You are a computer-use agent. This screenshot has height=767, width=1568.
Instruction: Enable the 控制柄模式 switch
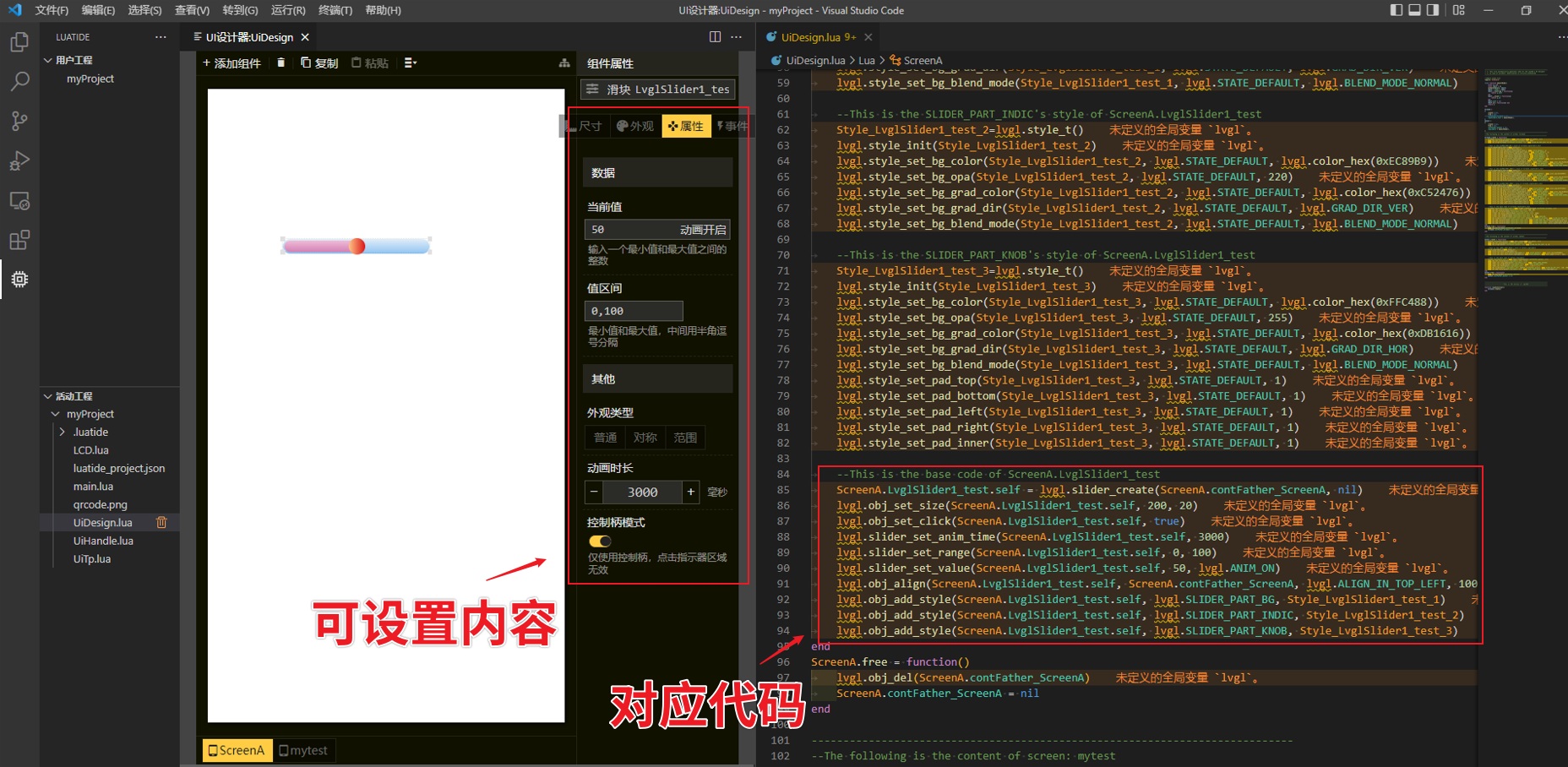[599, 541]
